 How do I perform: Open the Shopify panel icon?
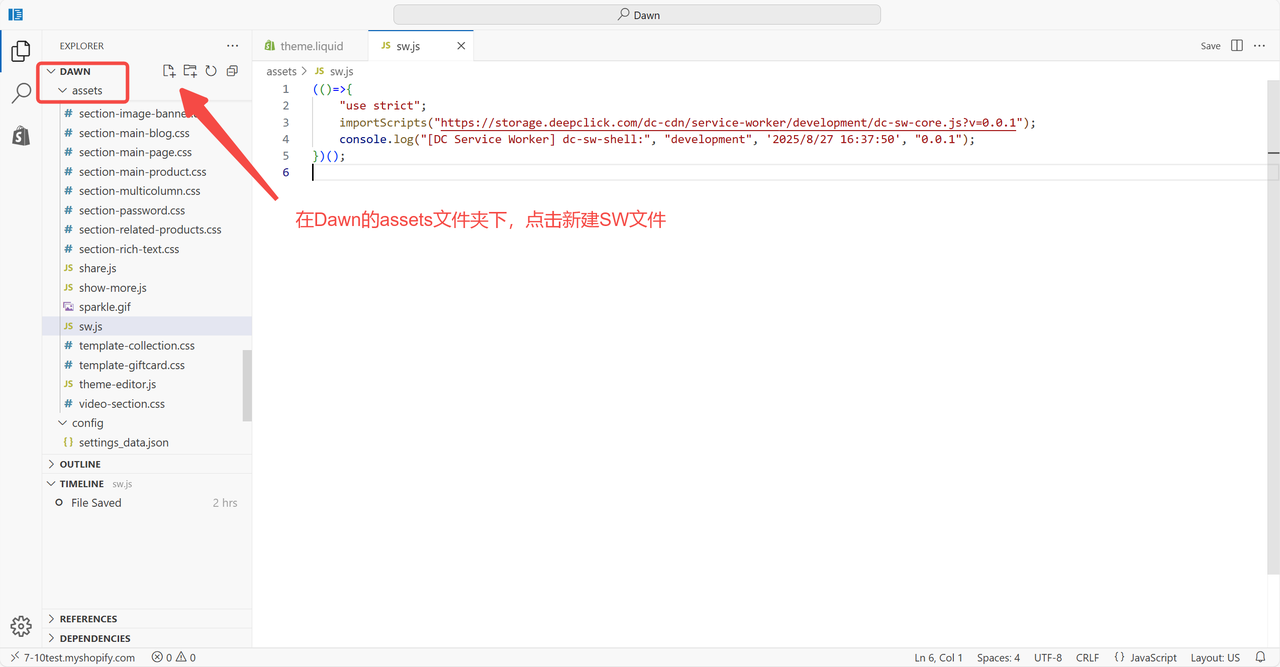click(x=20, y=136)
